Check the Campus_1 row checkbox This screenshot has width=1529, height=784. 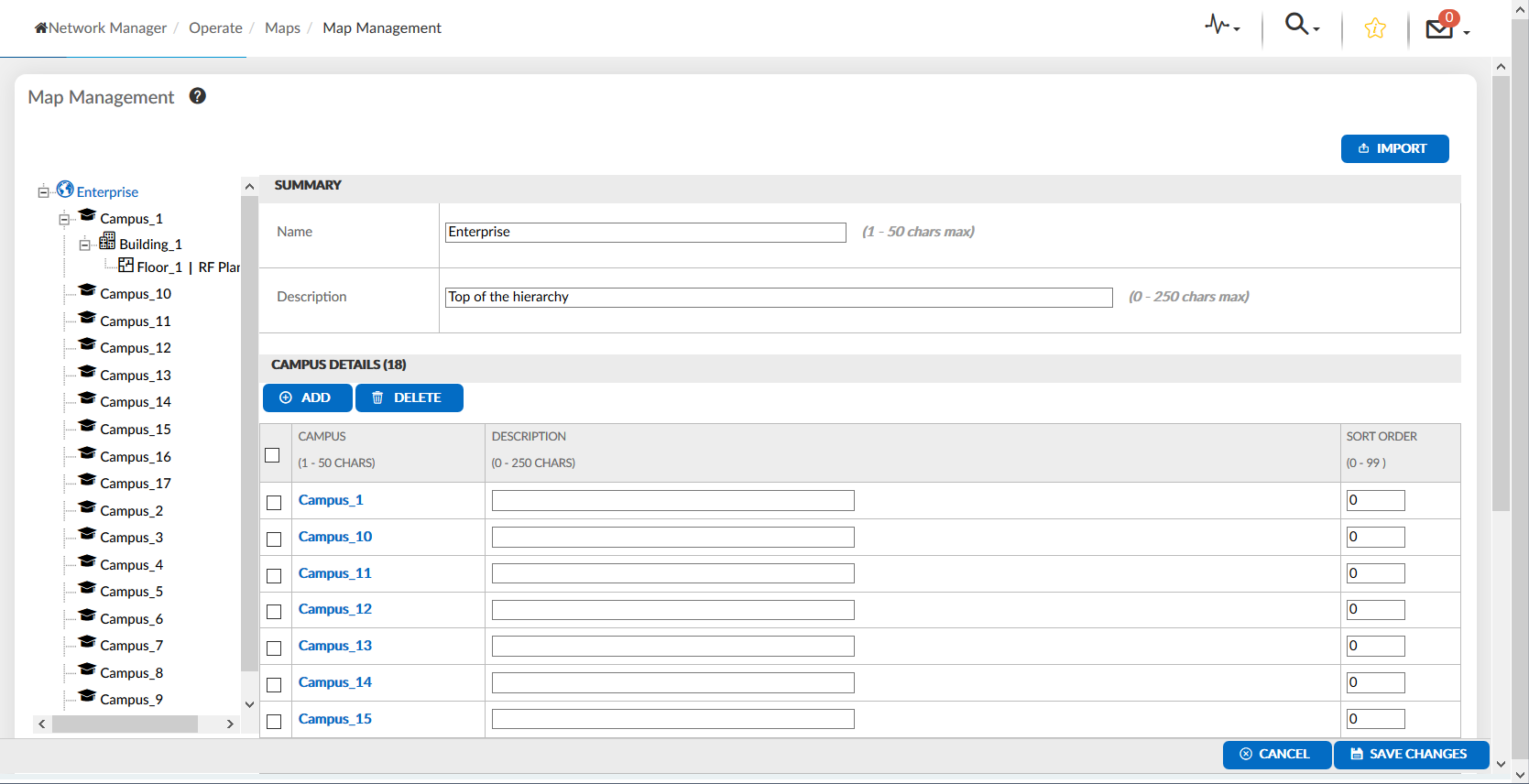274,503
